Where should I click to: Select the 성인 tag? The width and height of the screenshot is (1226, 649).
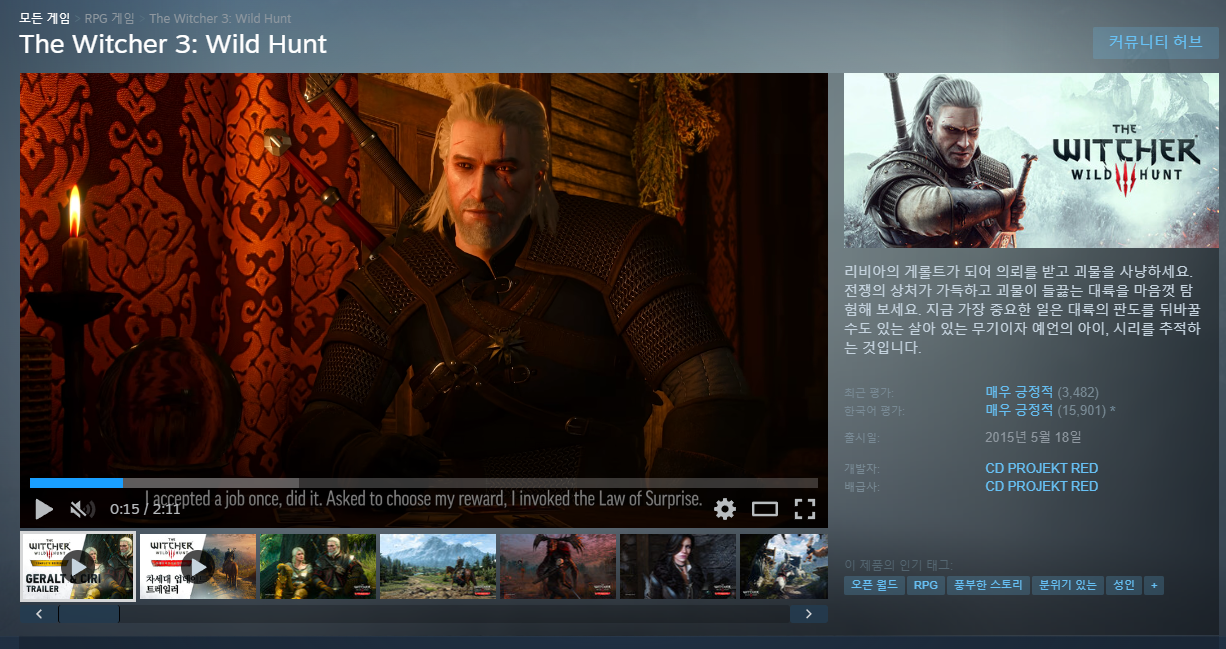[x=1123, y=585]
